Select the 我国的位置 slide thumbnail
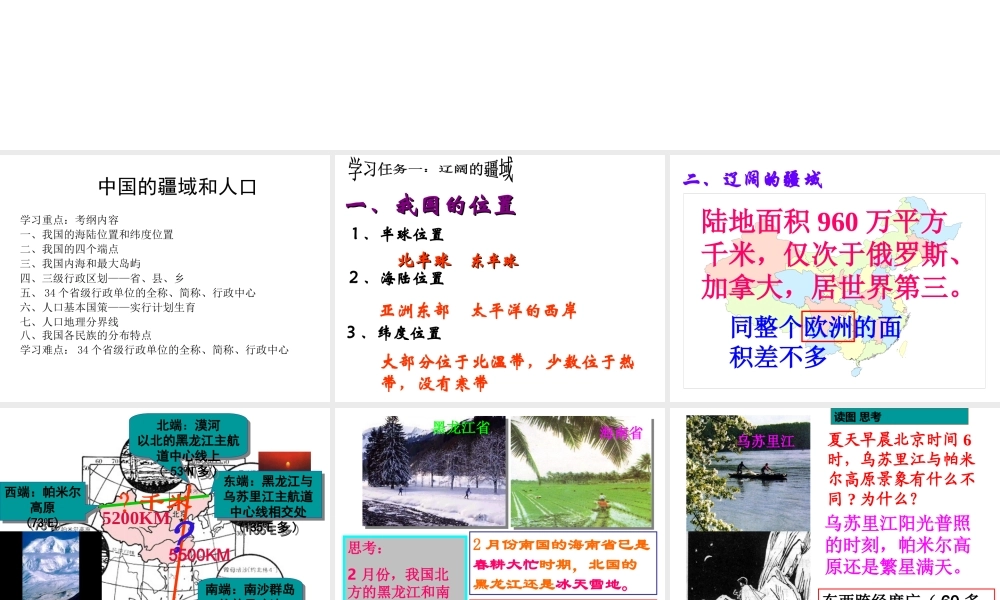The height and width of the screenshot is (600, 1000). coord(499,278)
